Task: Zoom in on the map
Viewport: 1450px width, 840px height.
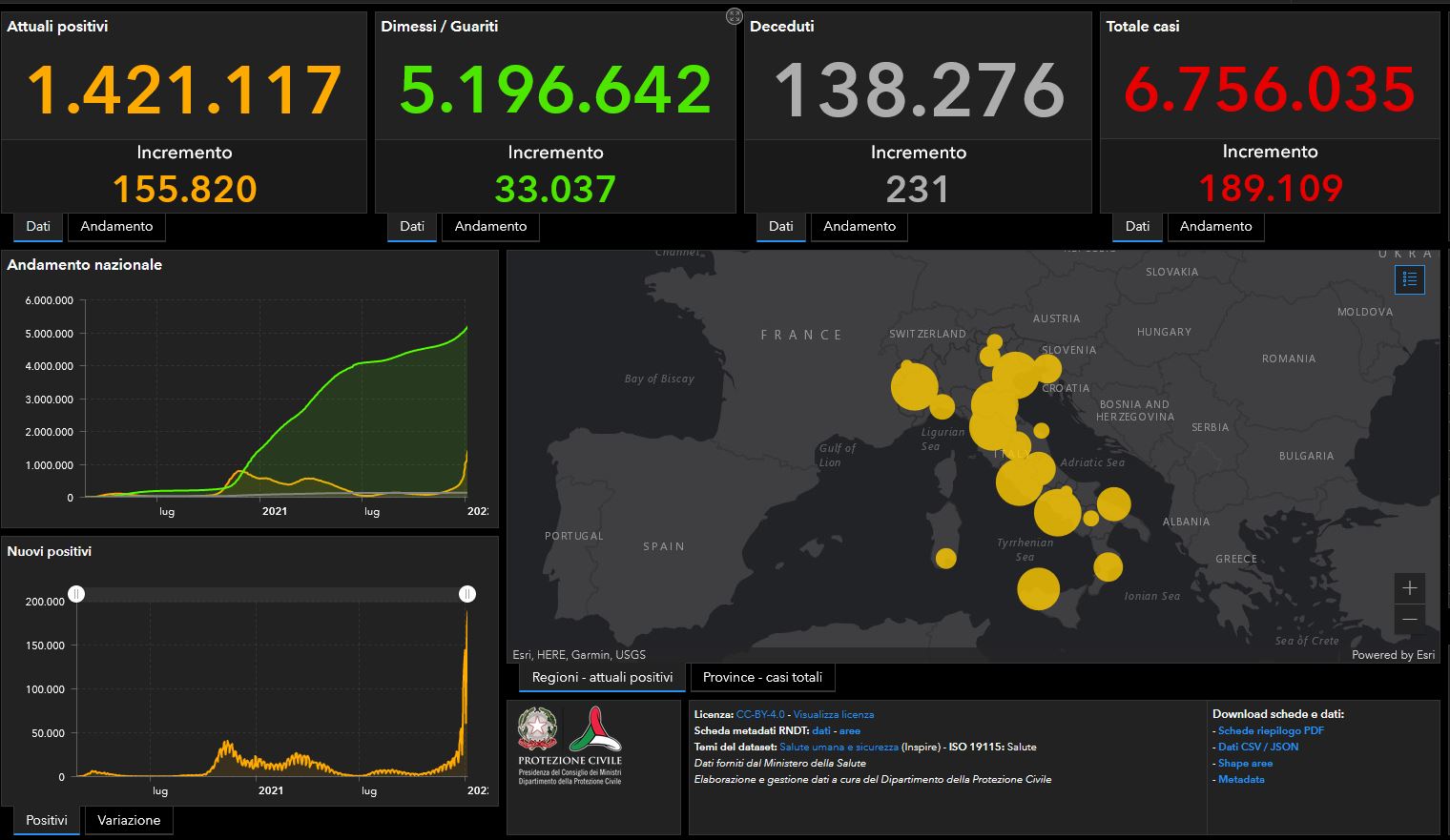Action: pos(1410,588)
